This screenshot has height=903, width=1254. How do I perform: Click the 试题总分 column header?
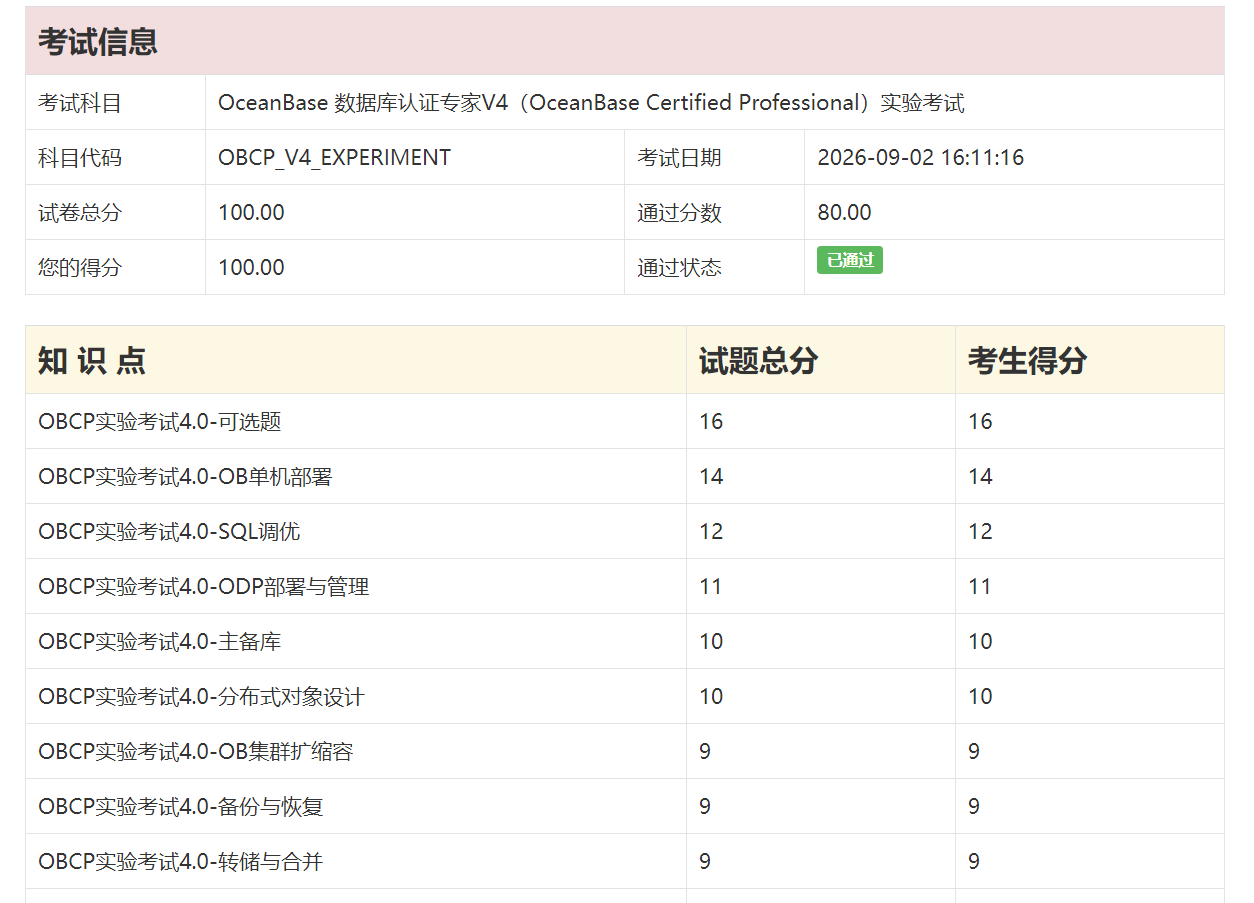click(x=759, y=360)
